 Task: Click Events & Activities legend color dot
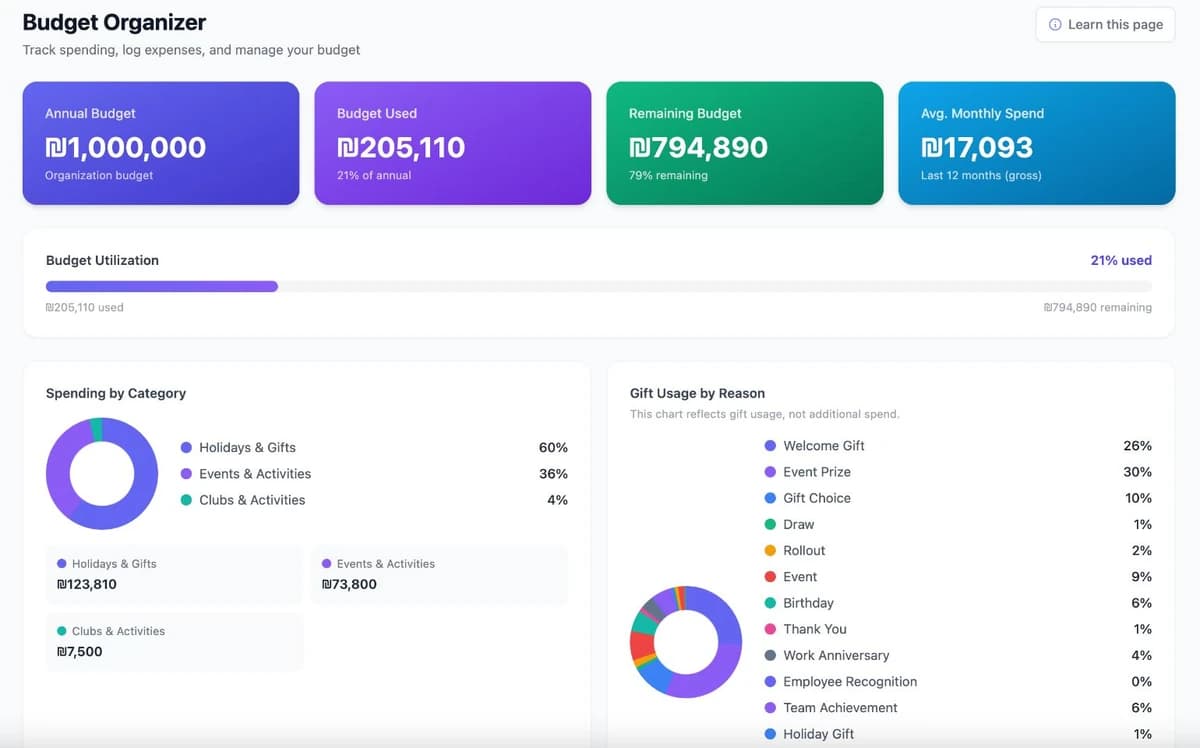tap(186, 474)
